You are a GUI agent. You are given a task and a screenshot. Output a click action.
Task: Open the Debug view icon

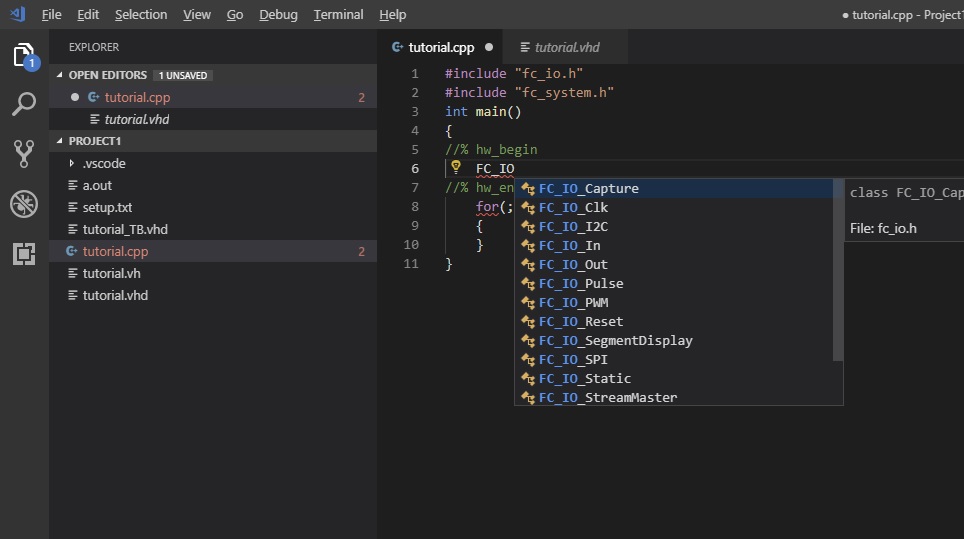[24, 204]
